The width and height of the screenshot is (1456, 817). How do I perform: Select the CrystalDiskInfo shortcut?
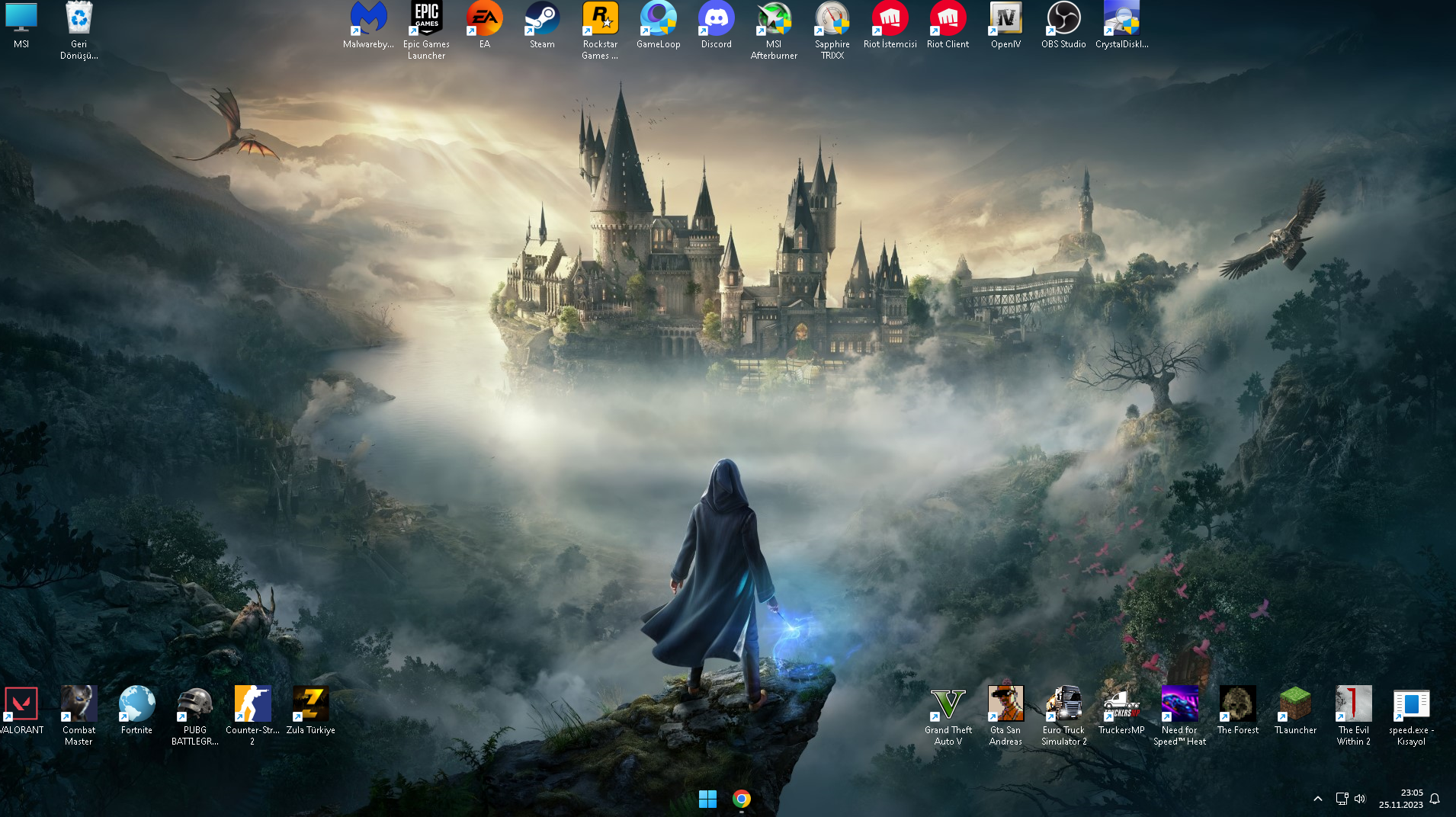1122,25
